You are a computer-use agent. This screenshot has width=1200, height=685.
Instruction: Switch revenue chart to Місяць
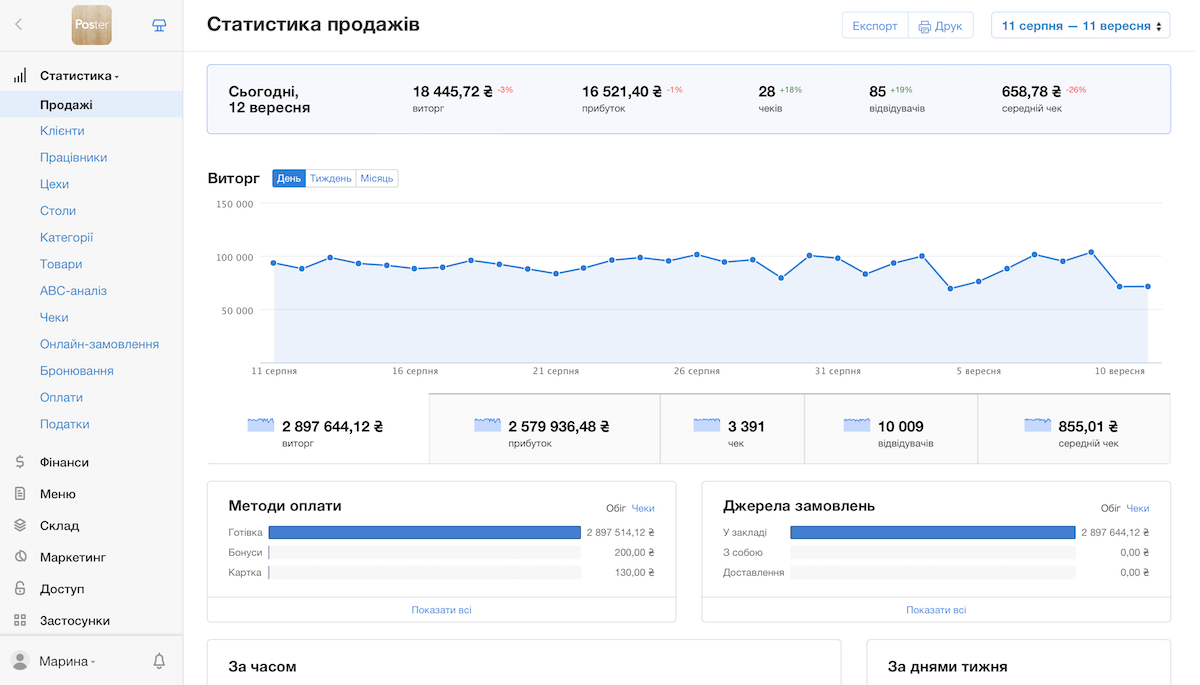pyautogui.click(x=377, y=179)
